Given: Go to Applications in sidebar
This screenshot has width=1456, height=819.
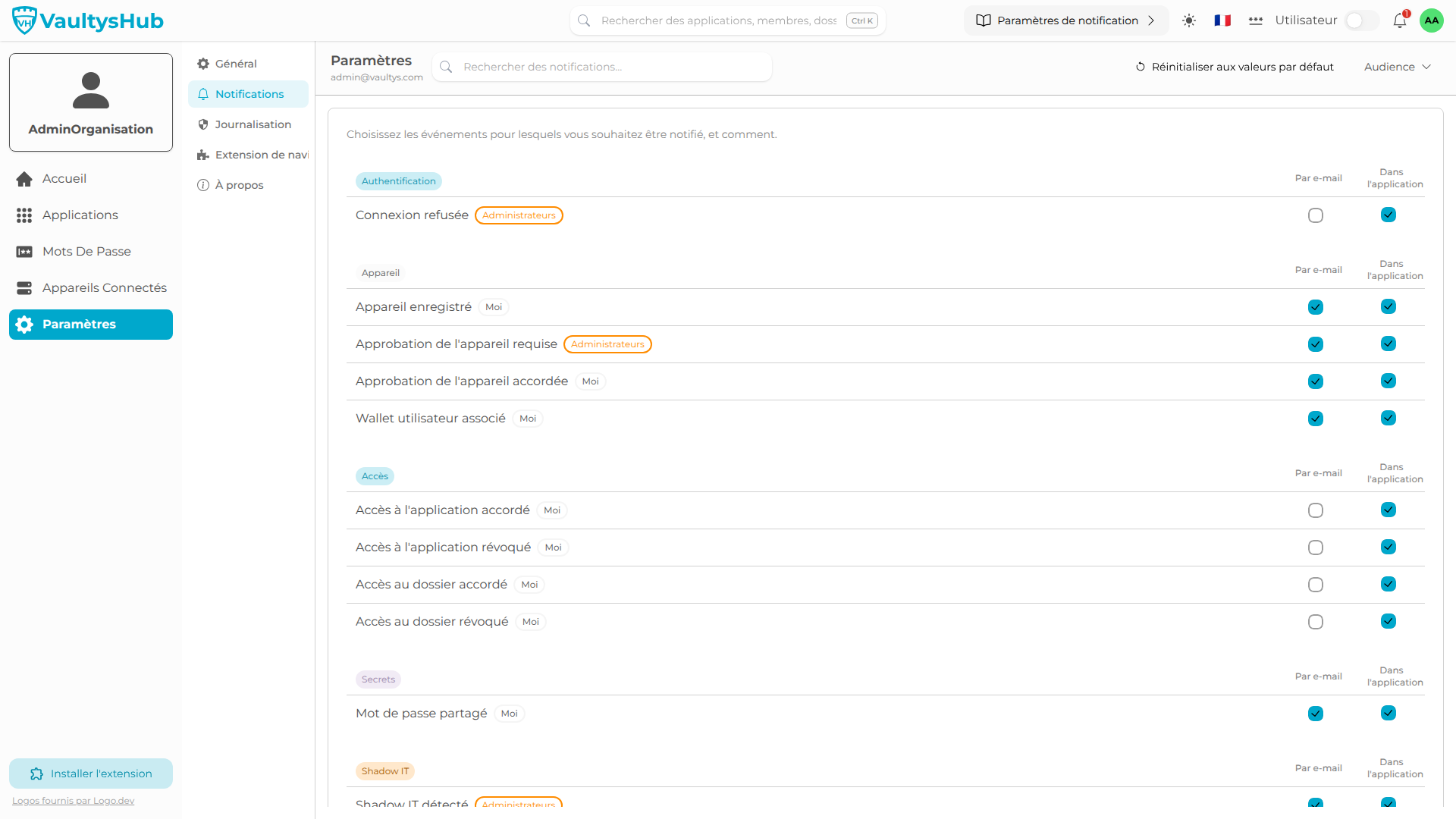Looking at the screenshot, I should 91,215.
